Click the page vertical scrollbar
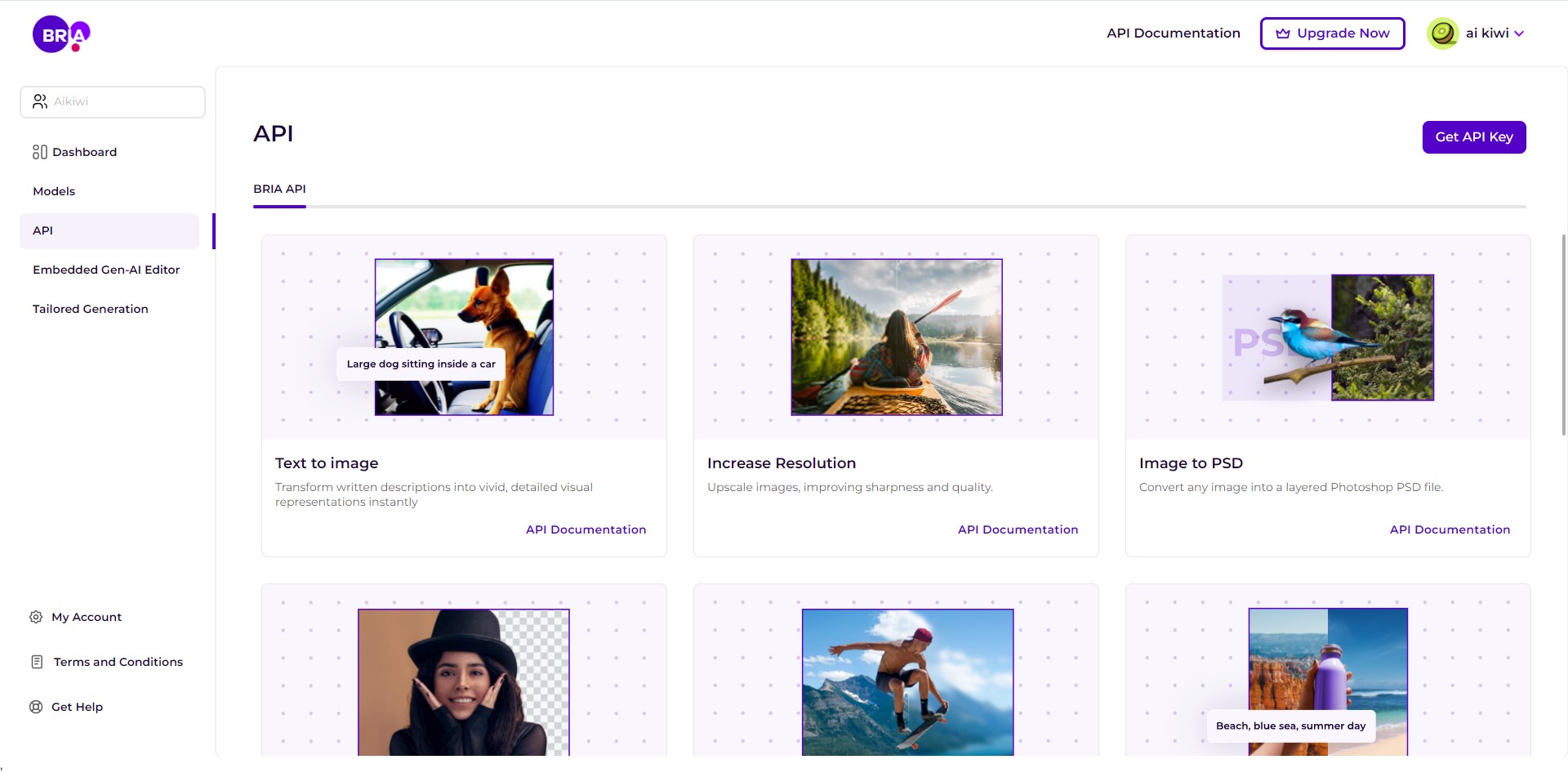1568x773 pixels. point(1564,335)
